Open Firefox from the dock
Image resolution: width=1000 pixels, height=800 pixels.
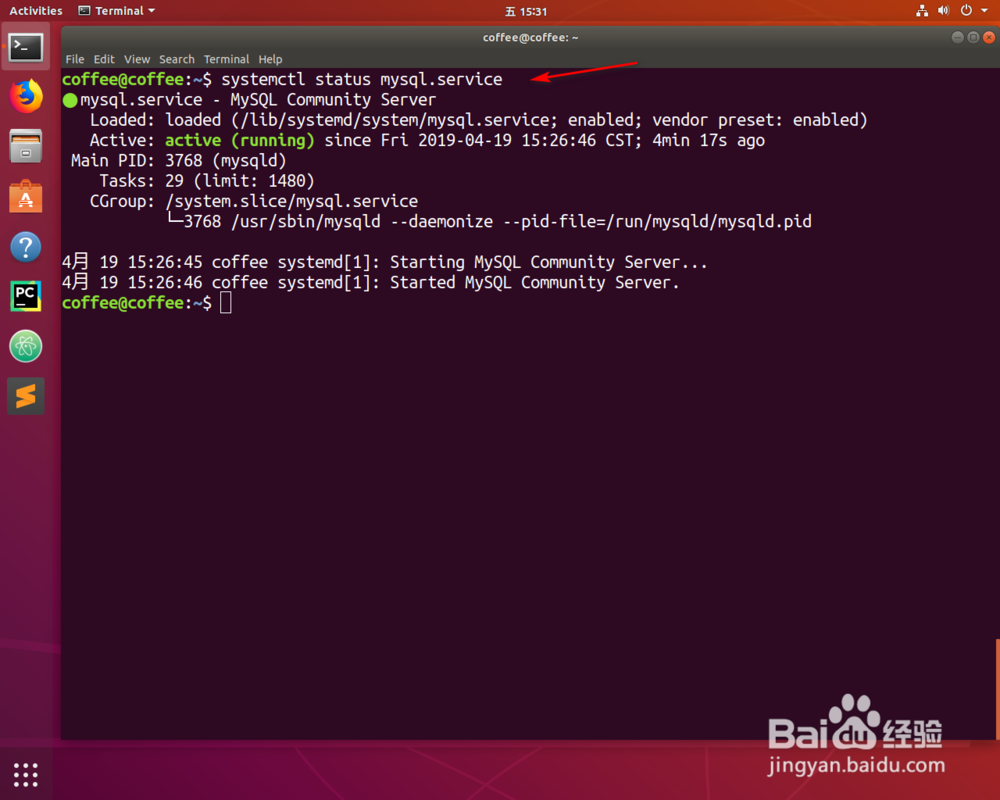click(25, 96)
